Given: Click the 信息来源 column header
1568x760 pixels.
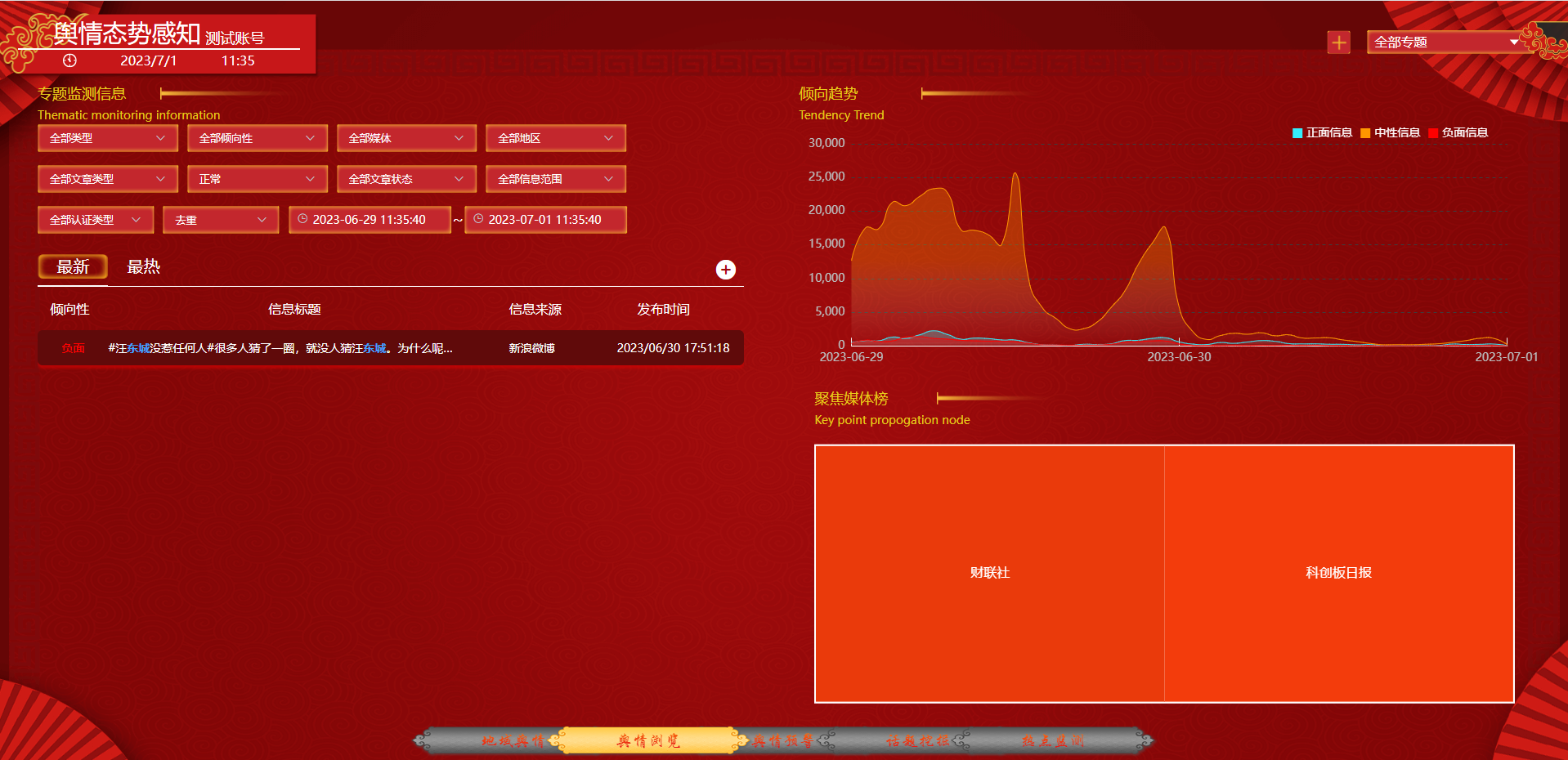Looking at the screenshot, I should click(535, 309).
